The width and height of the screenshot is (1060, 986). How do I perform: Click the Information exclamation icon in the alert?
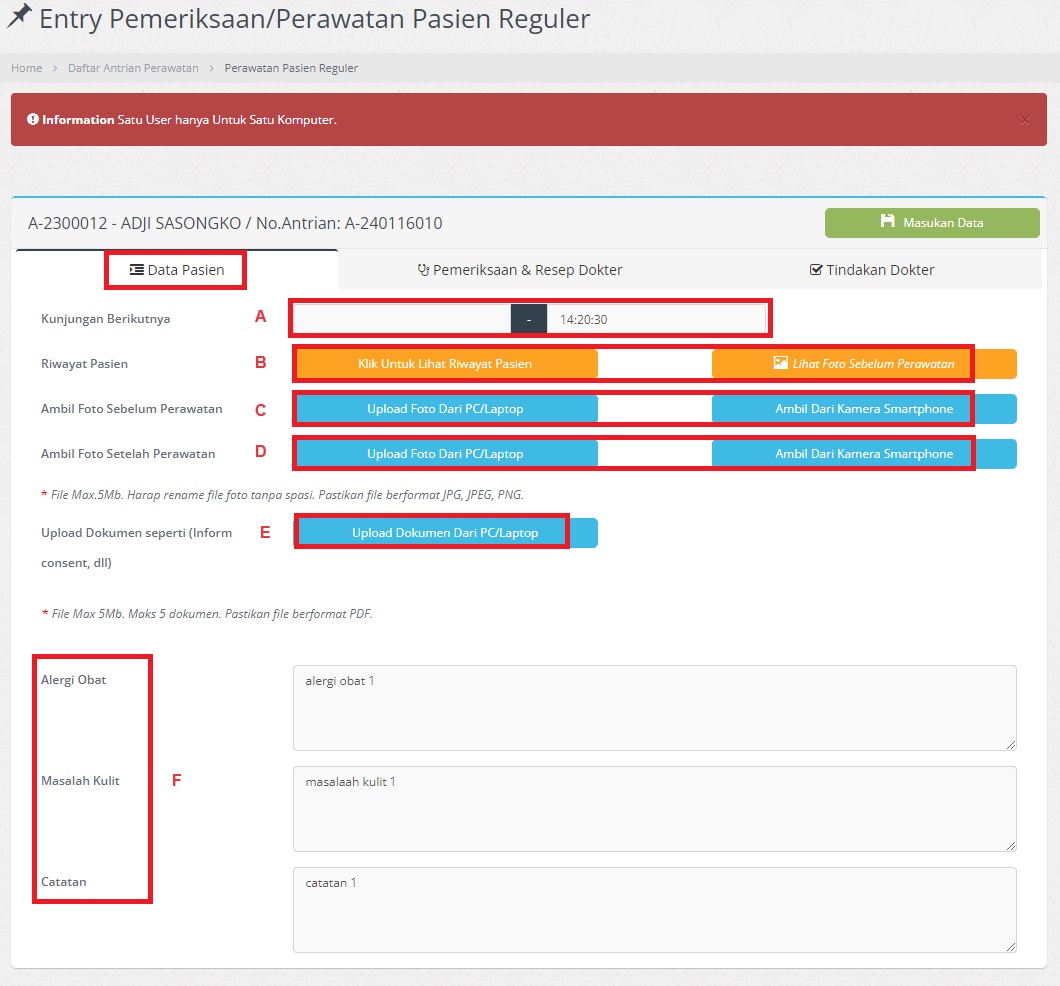tap(33, 120)
